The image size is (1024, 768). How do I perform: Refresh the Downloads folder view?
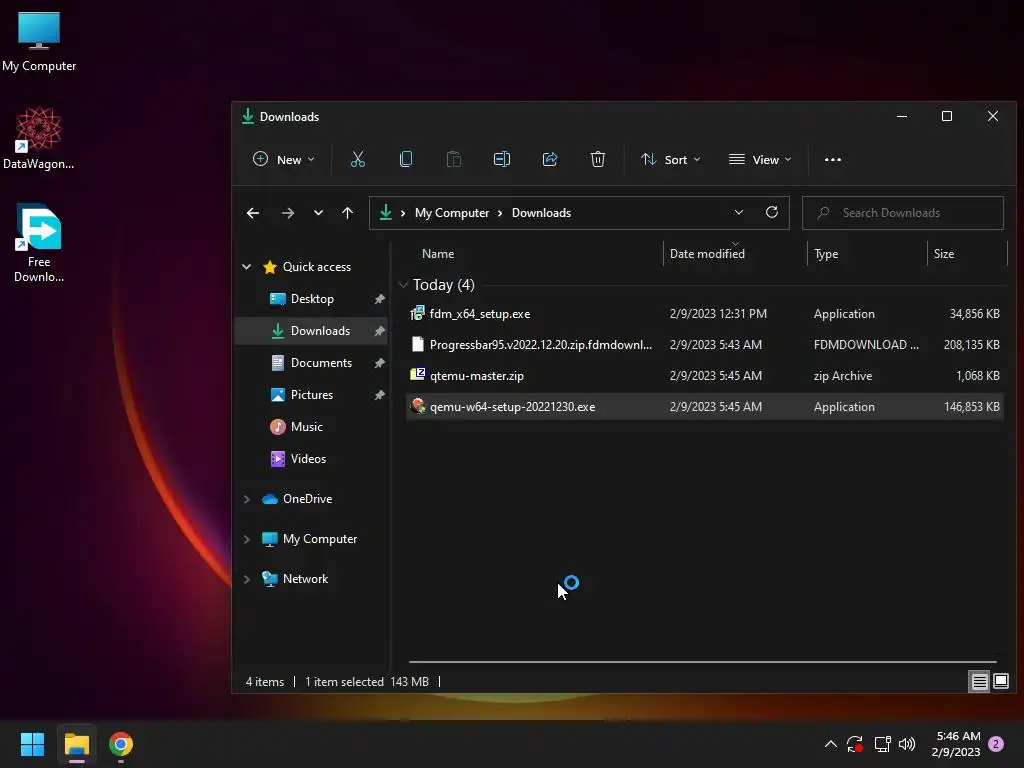pyautogui.click(x=772, y=212)
